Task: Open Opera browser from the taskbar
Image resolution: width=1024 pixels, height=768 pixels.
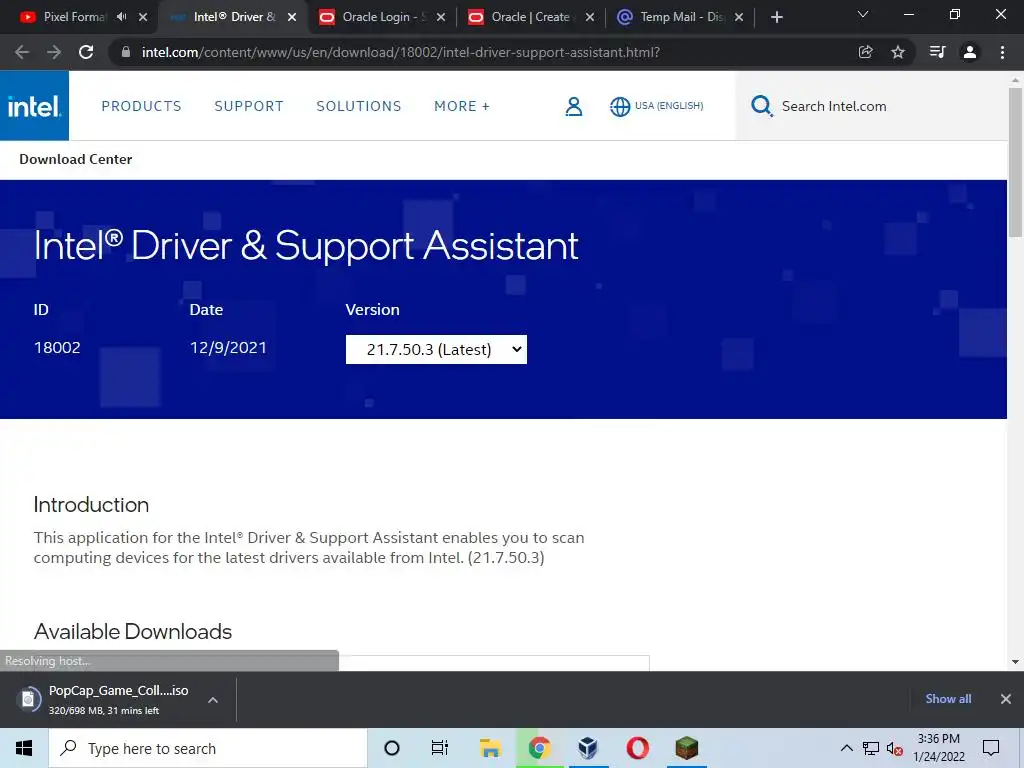Action: (x=637, y=748)
